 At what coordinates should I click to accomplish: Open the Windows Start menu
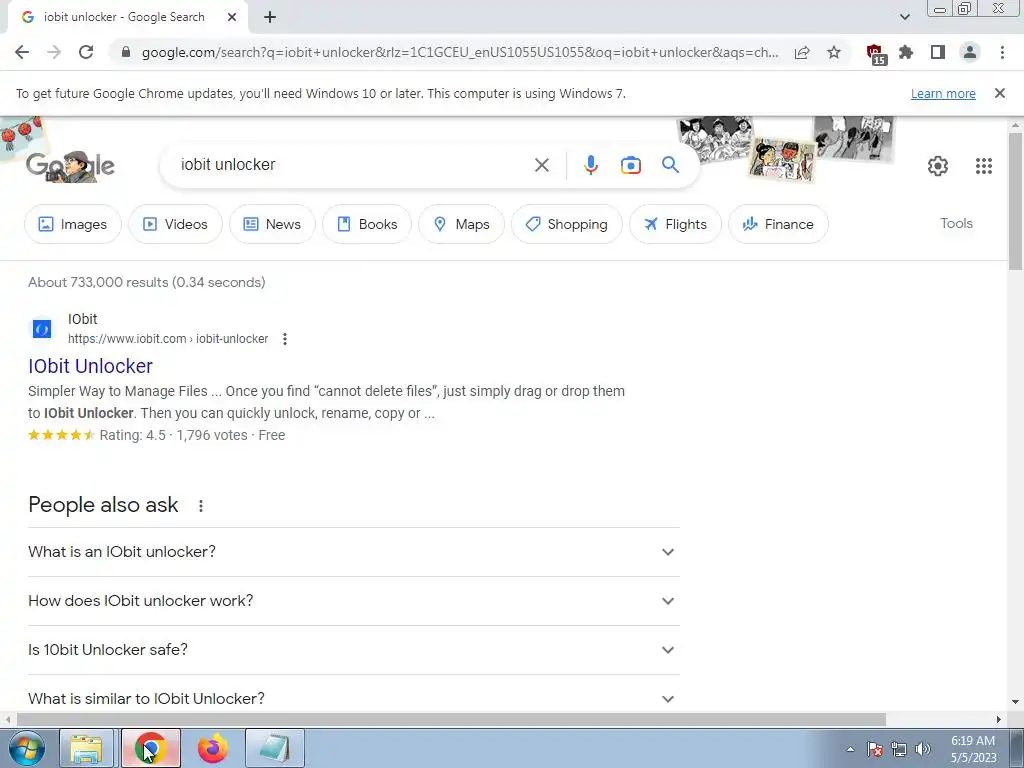click(26, 748)
